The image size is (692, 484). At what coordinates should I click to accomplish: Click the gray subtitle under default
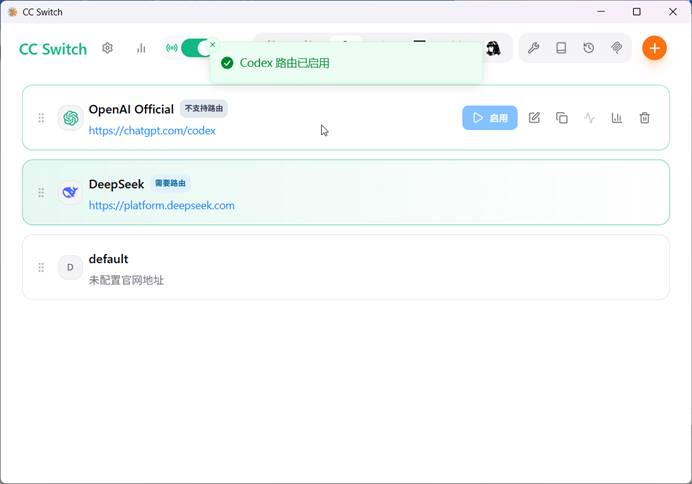[x=126, y=280]
